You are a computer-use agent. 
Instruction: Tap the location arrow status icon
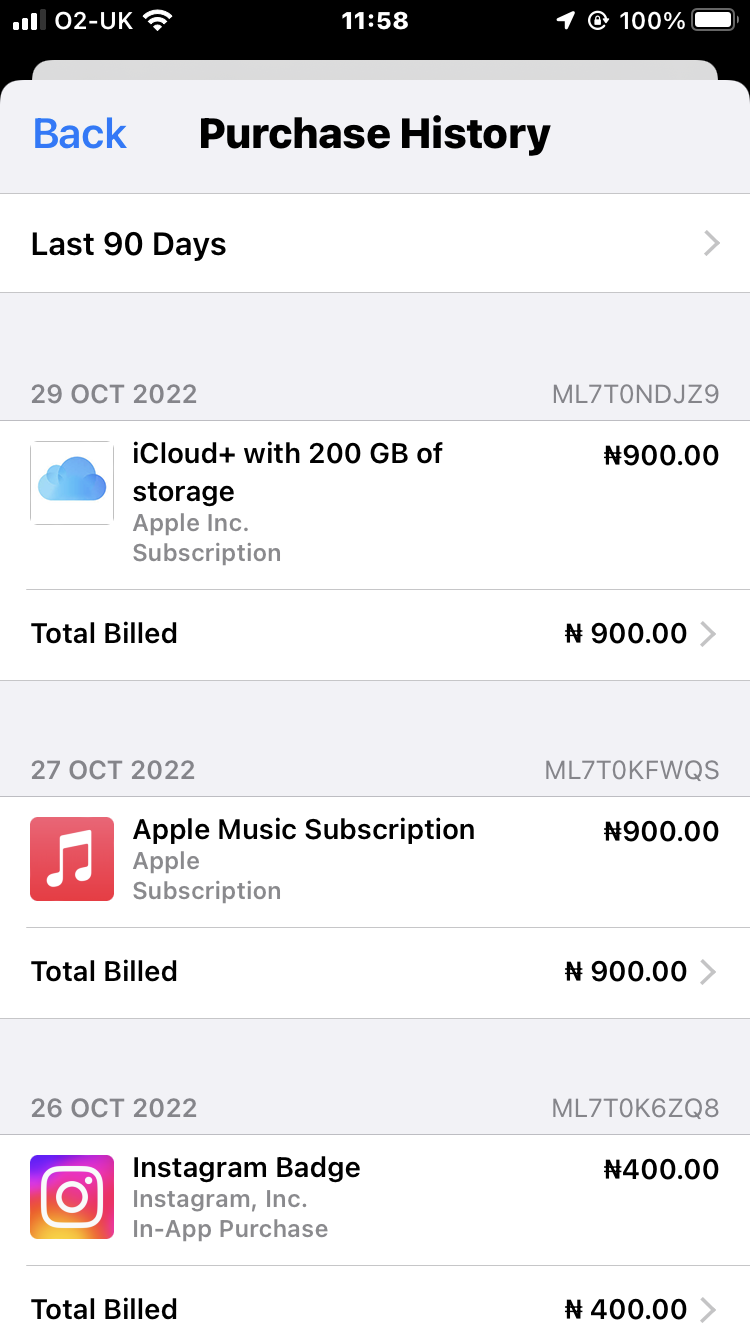coord(565,20)
